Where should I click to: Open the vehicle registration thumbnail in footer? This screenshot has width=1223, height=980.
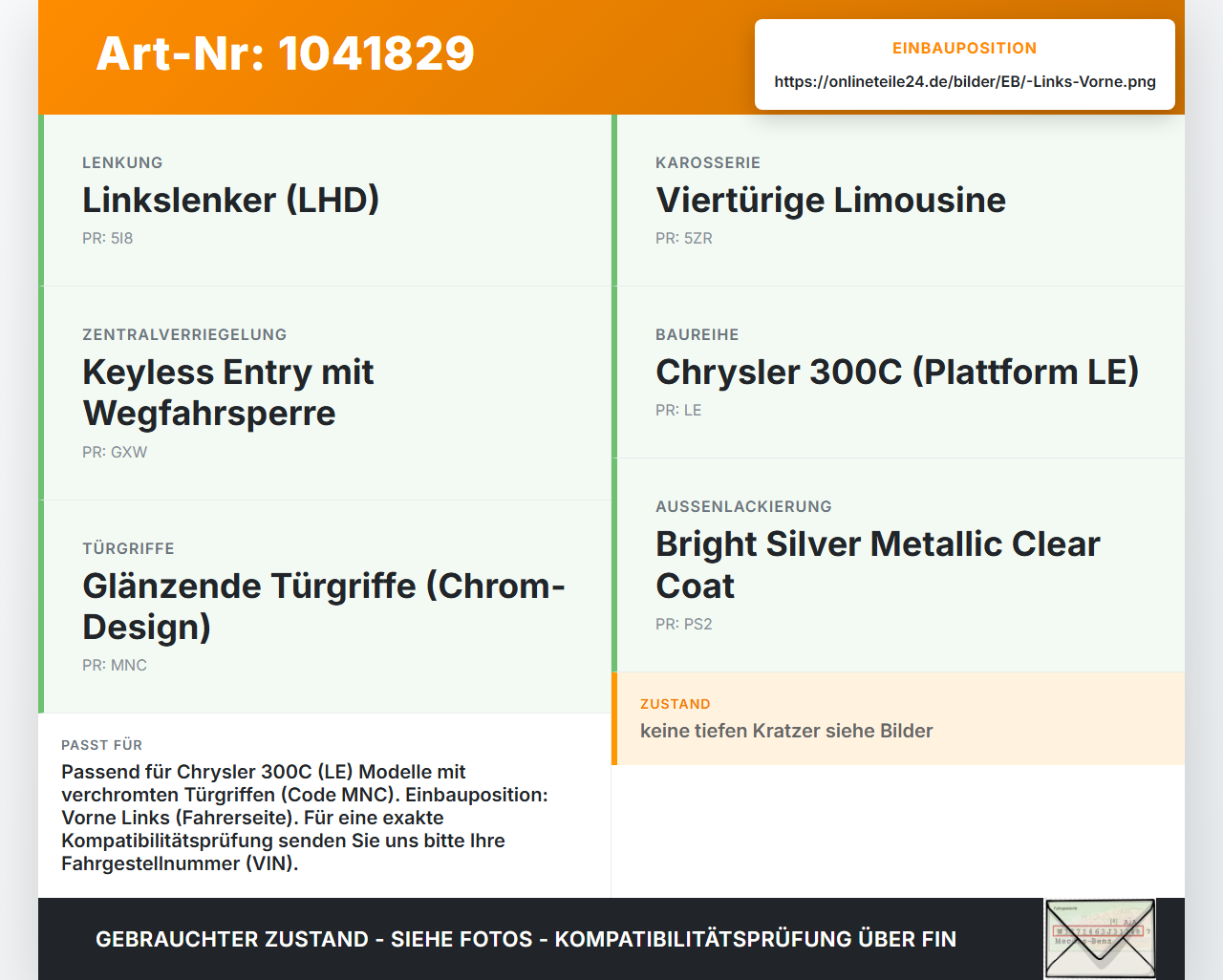[1100, 939]
